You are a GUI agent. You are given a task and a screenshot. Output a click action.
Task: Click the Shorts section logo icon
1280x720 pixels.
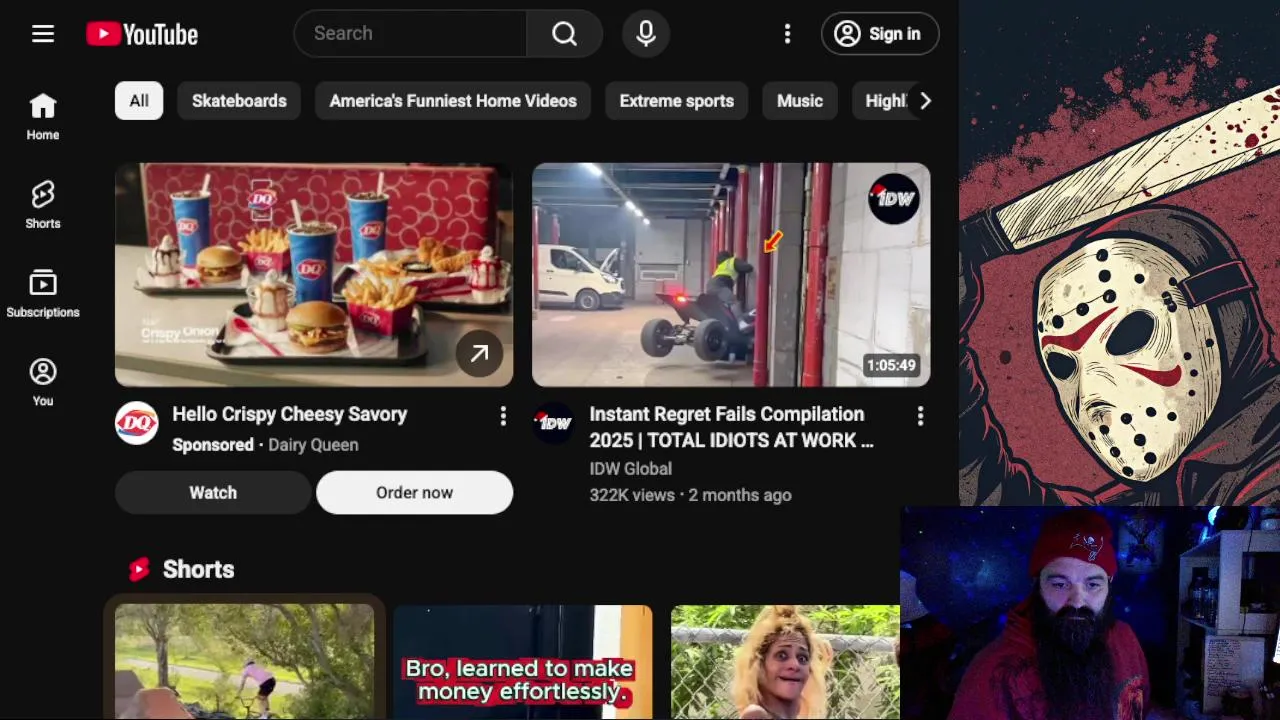[139, 569]
